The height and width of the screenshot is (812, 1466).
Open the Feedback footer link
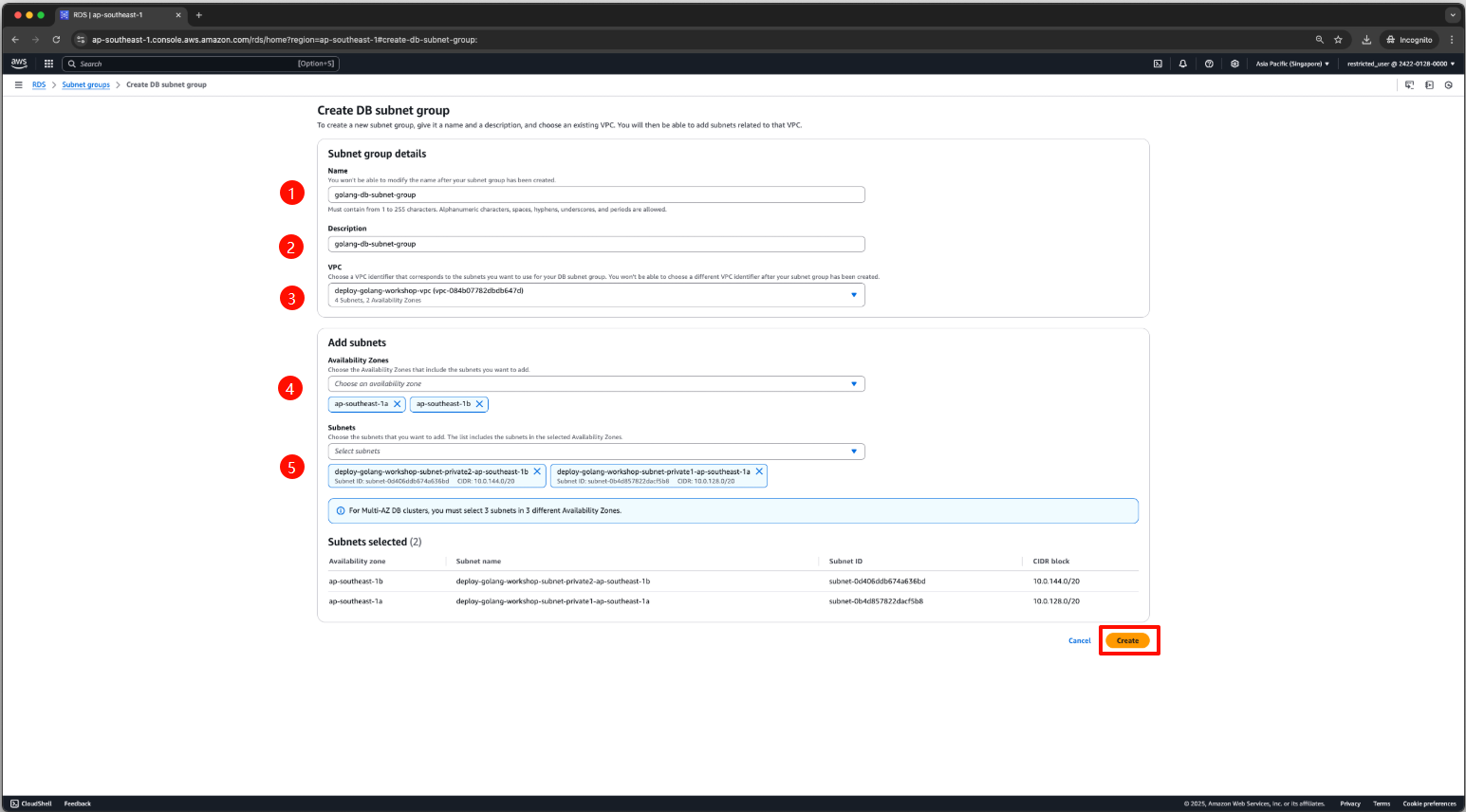pyautogui.click(x=78, y=803)
